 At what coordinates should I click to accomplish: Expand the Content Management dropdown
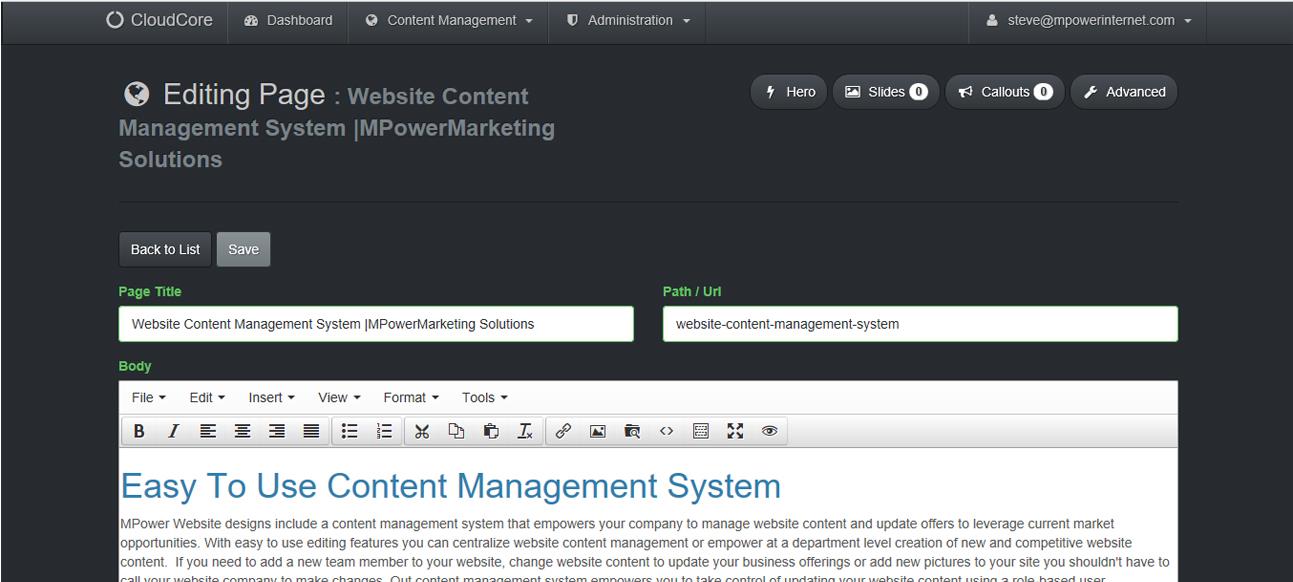tap(449, 21)
